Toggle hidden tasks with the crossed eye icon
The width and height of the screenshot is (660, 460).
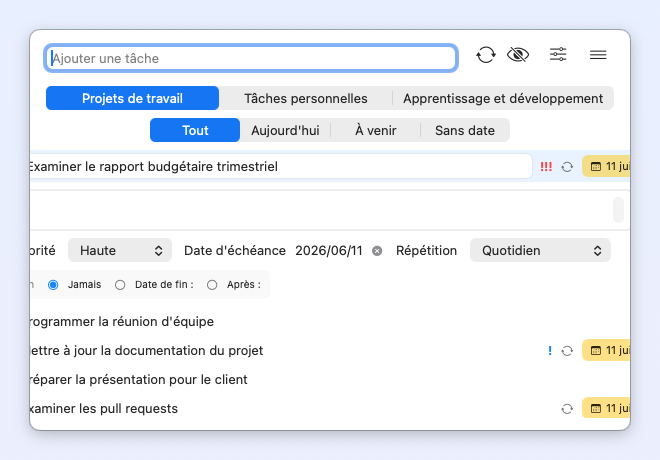click(x=518, y=55)
